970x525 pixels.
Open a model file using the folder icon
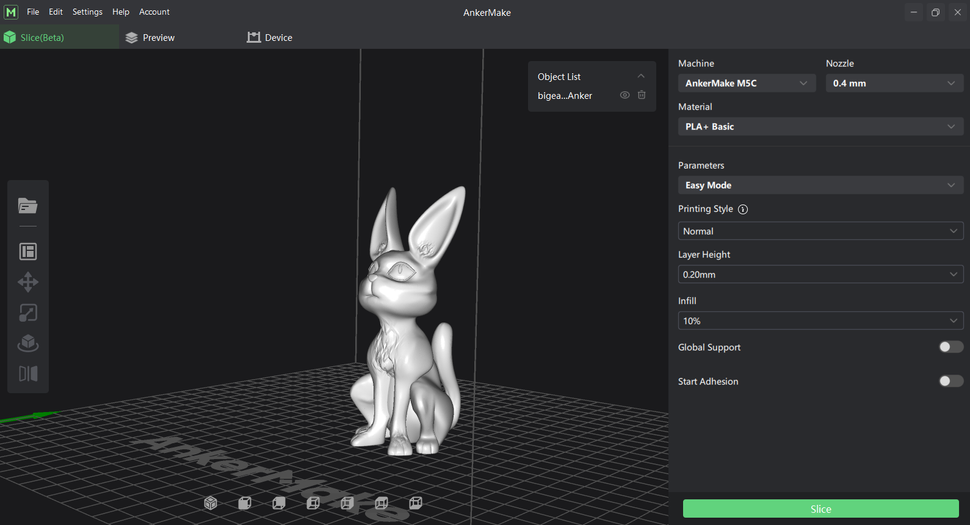coord(28,206)
